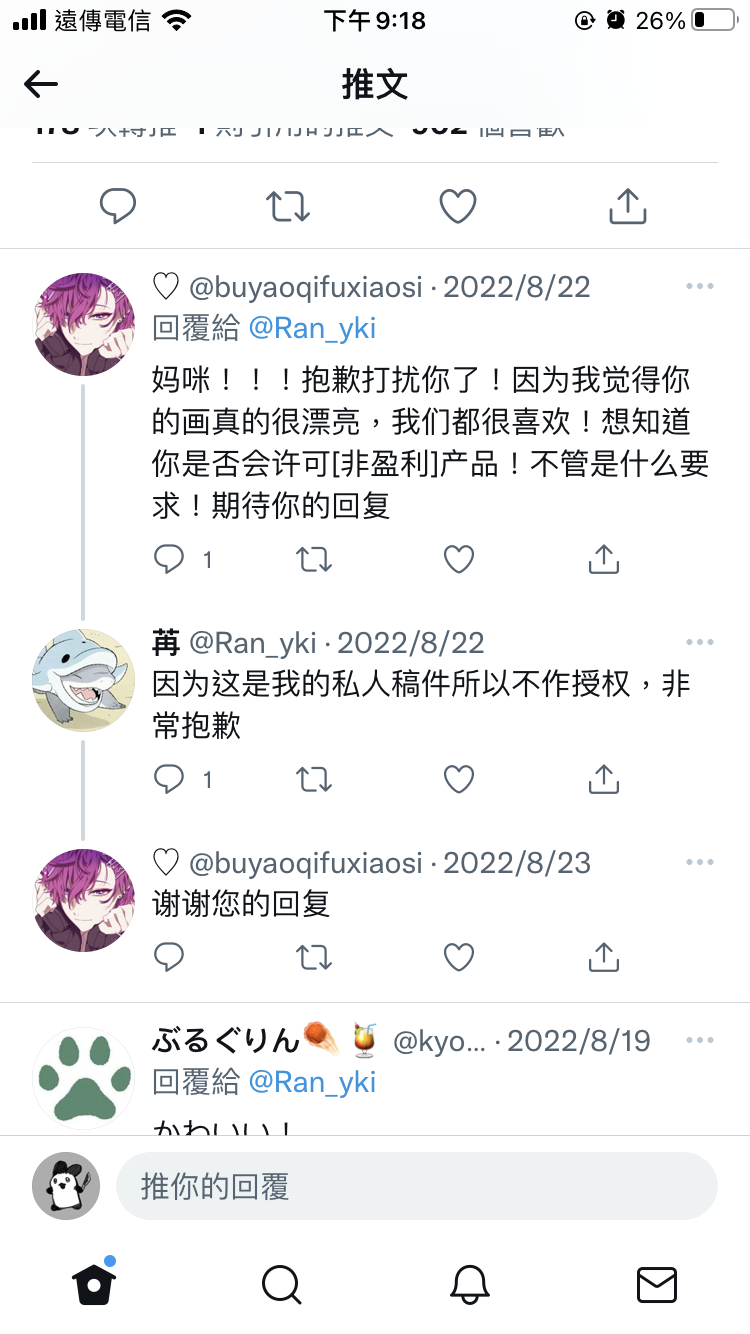Tap the back arrow next to 推文
Screen dimensions: 750x1334
(41, 85)
